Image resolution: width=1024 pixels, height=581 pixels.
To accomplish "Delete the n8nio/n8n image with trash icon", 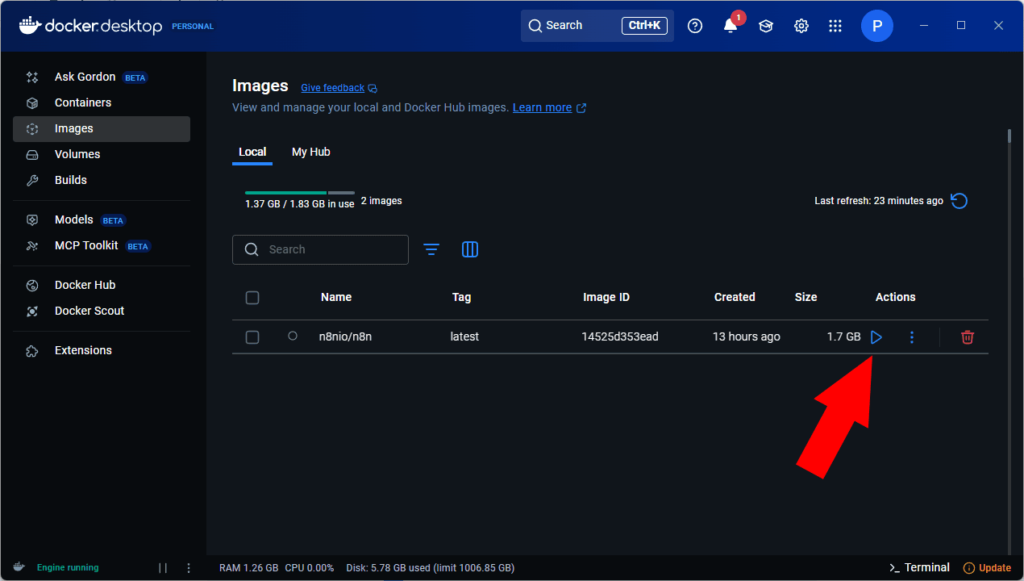I will pyautogui.click(x=967, y=337).
